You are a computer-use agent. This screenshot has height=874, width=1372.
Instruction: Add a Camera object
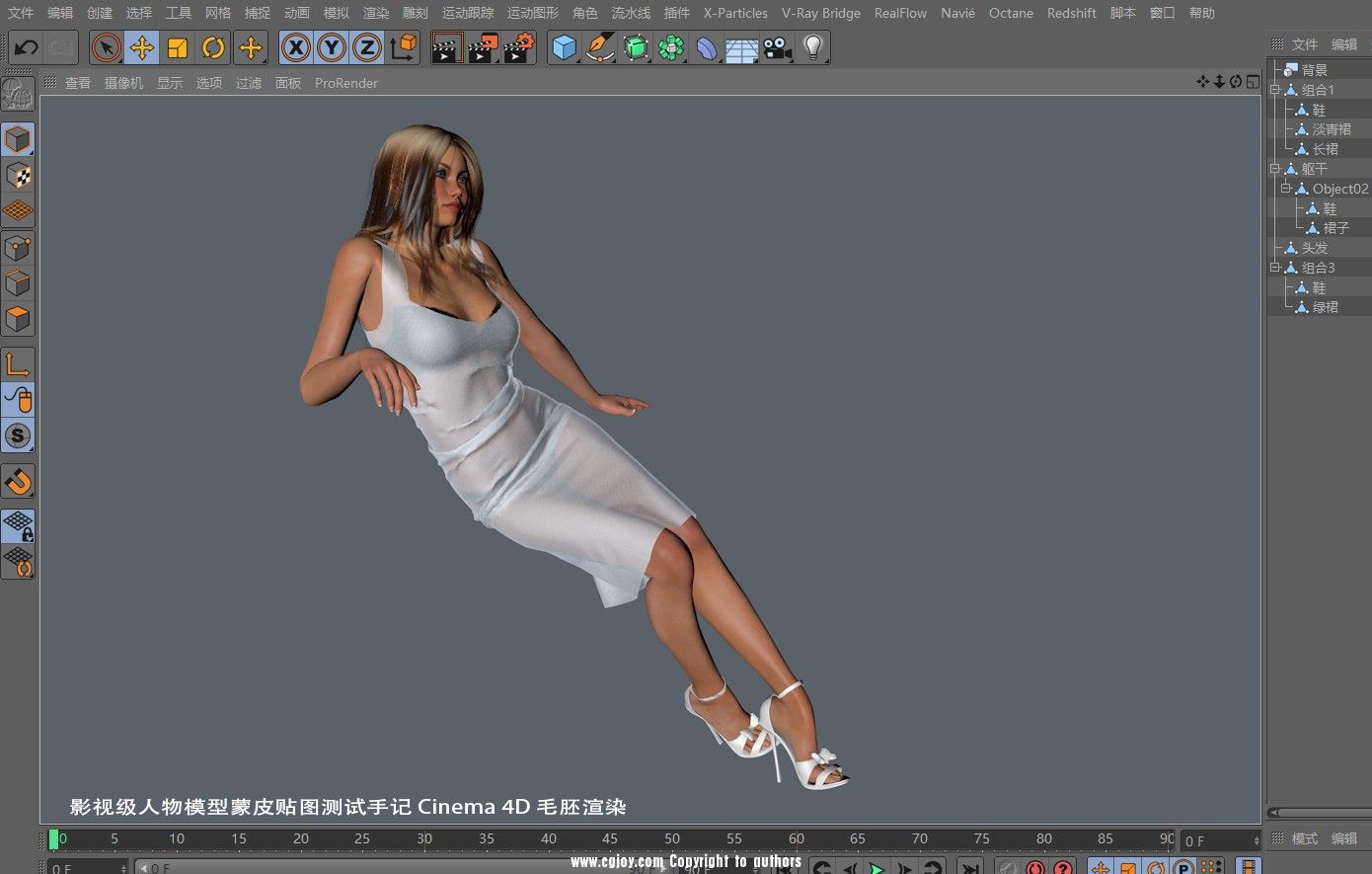[x=777, y=47]
